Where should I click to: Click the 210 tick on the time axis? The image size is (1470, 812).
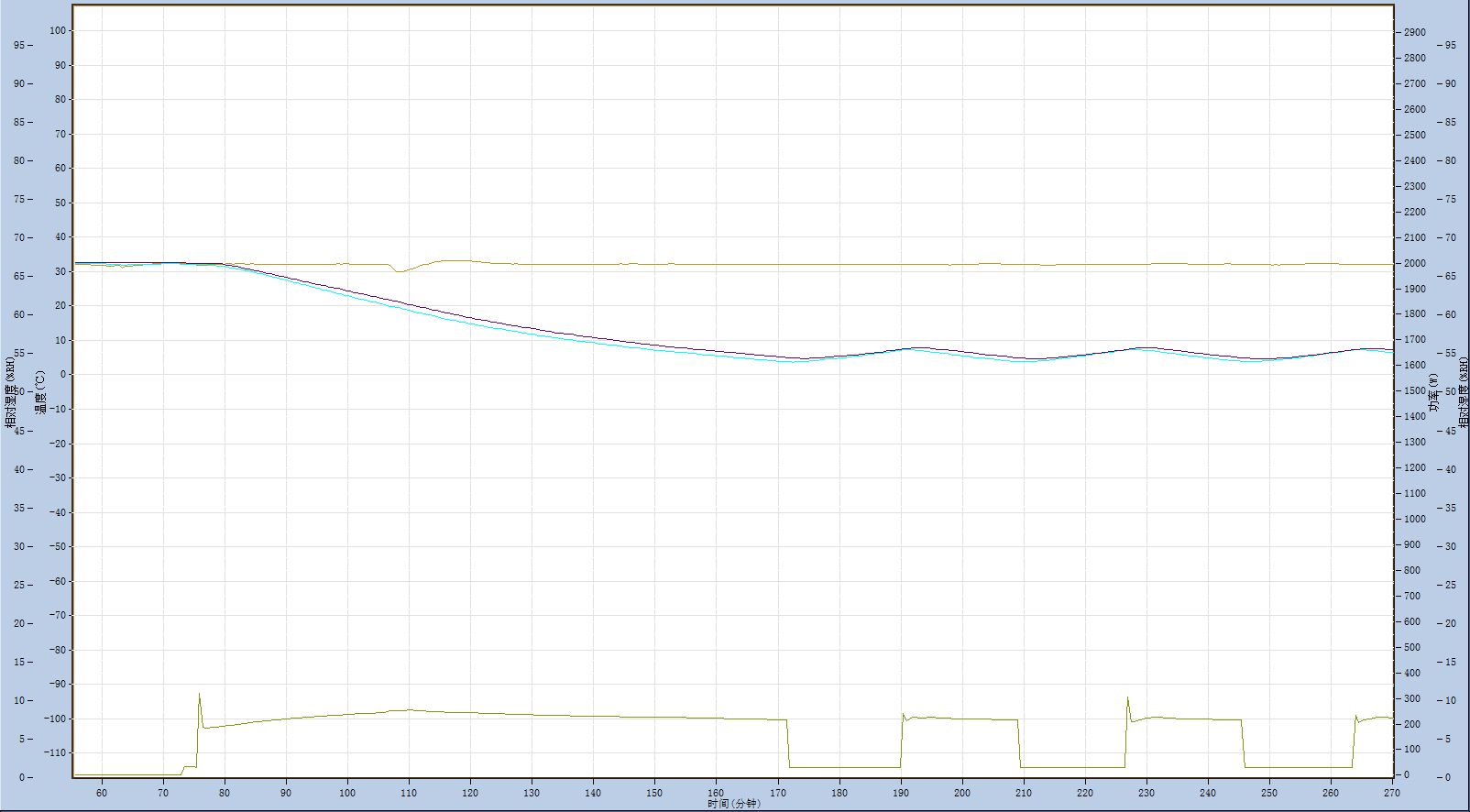coord(1024,793)
